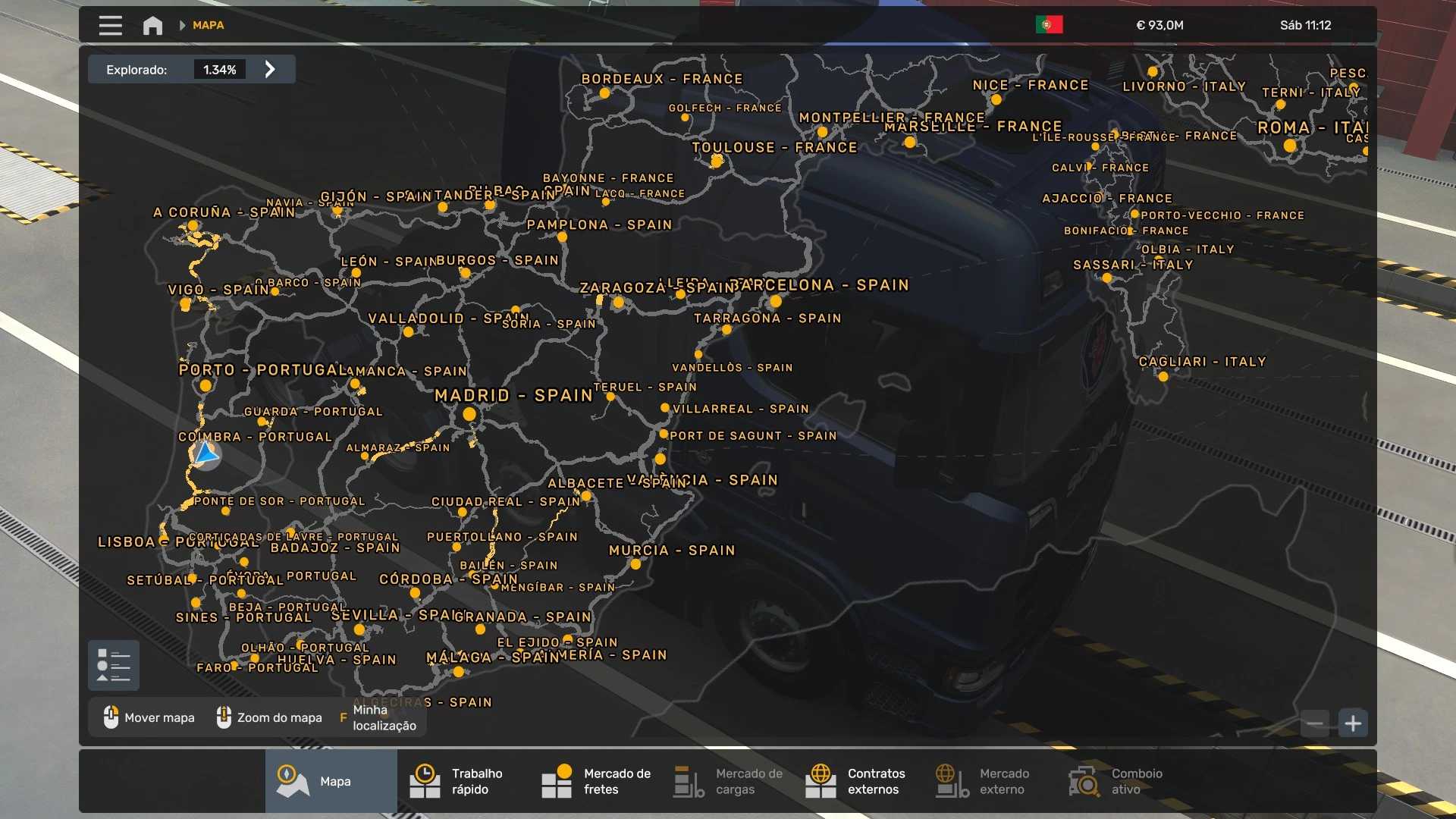Open the hamburger main menu
The height and width of the screenshot is (819, 1456).
click(110, 25)
